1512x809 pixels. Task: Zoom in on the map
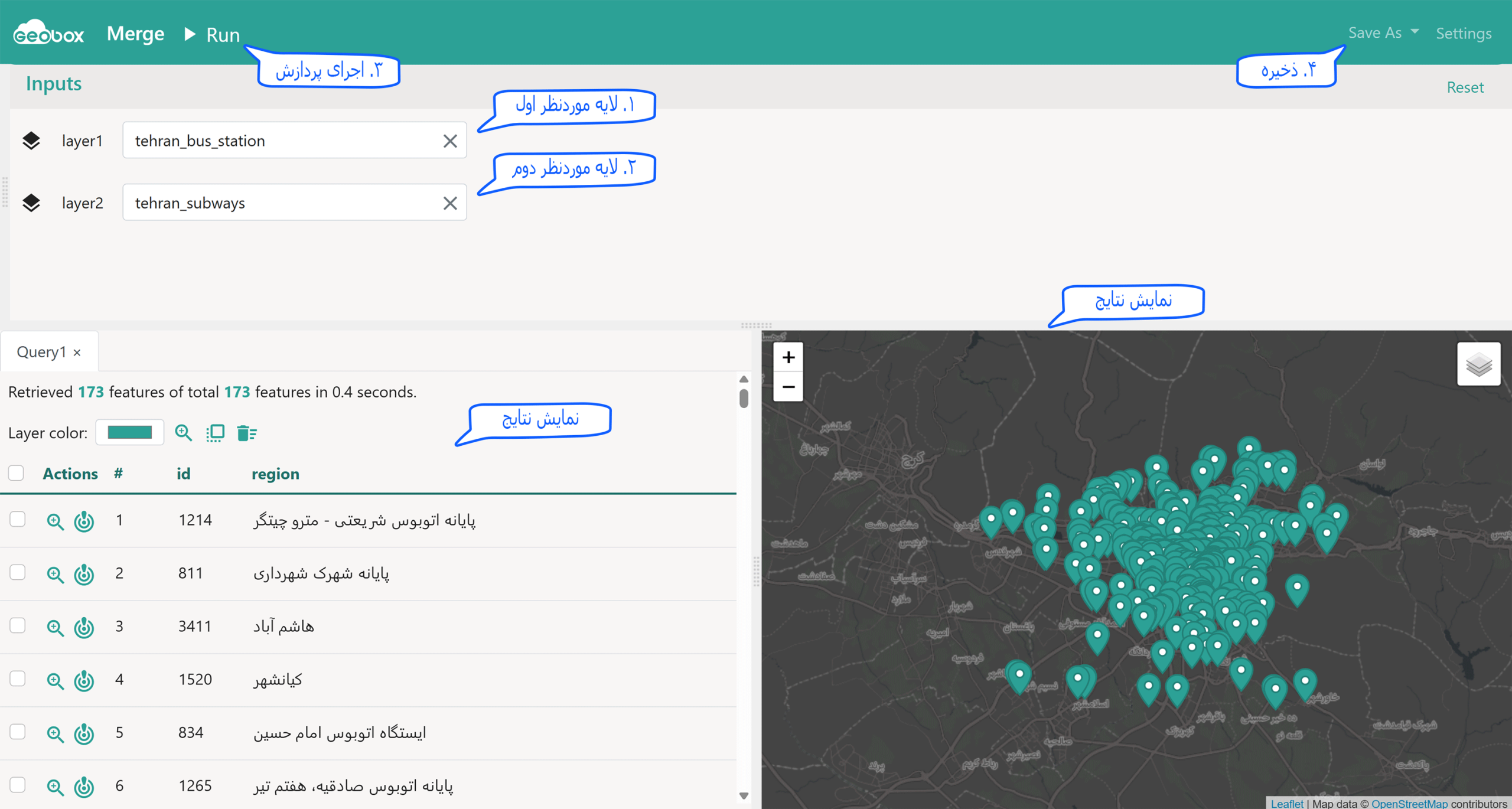point(788,357)
